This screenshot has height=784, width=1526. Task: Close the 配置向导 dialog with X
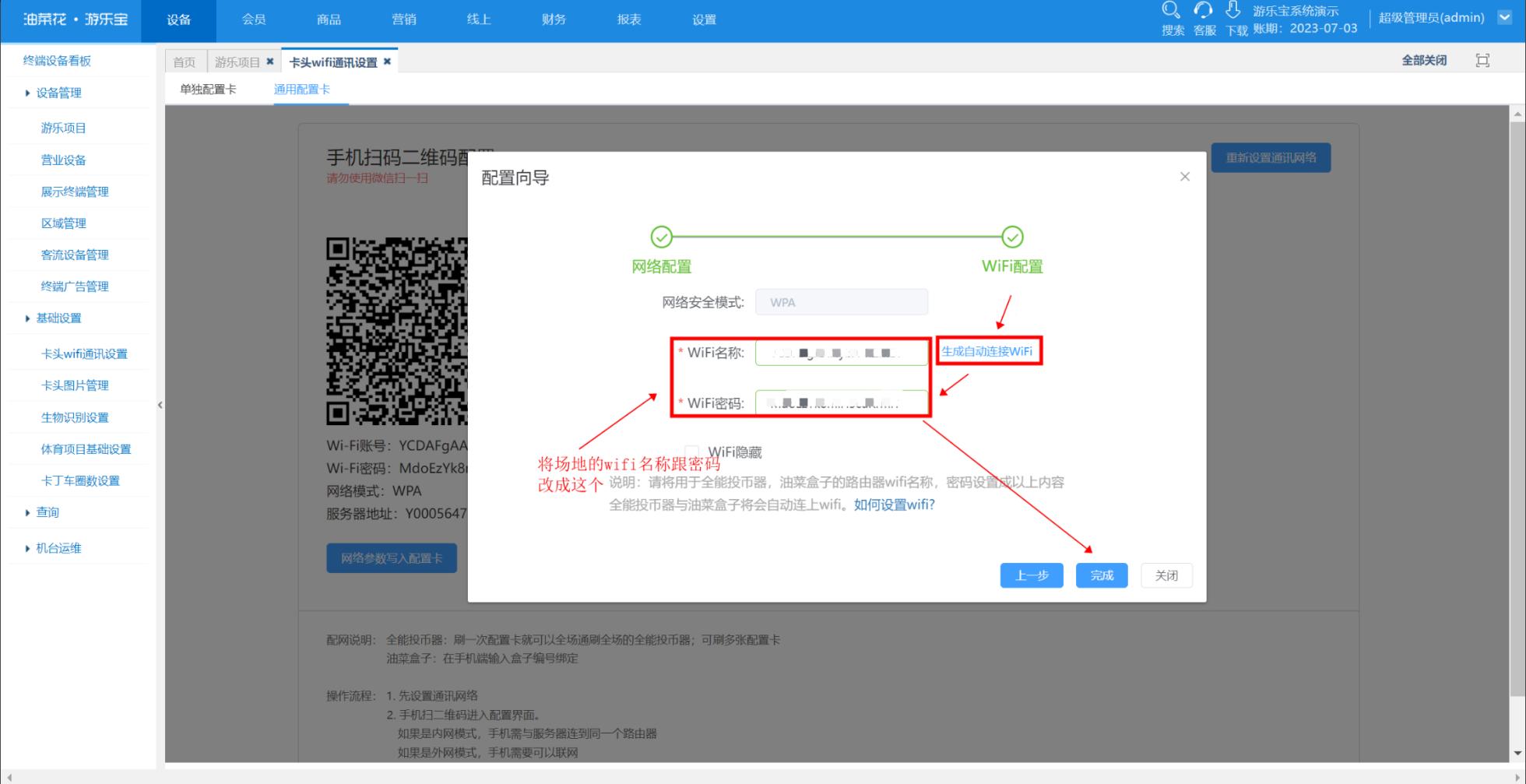point(1185,177)
